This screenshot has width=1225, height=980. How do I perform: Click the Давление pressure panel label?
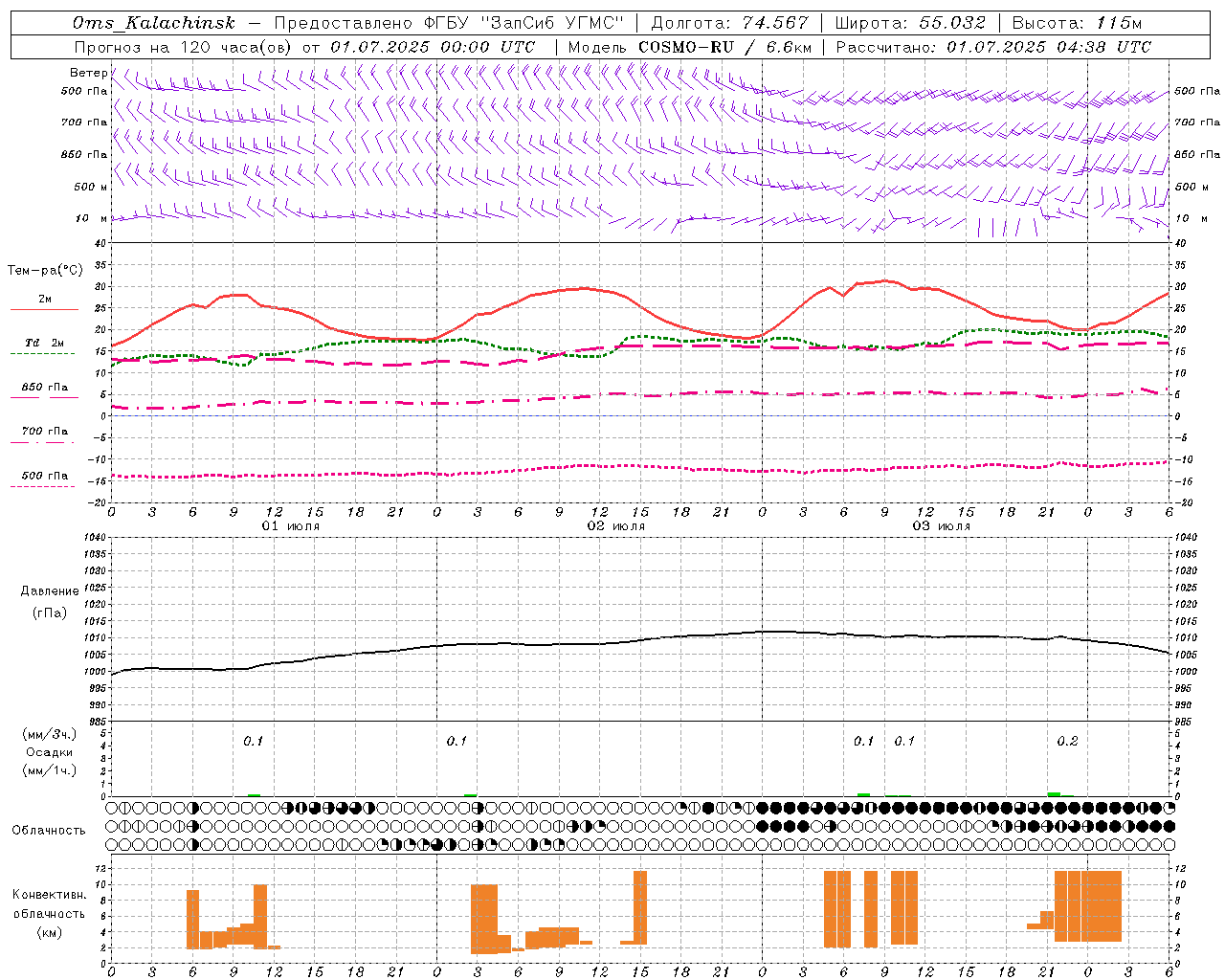coord(49,591)
